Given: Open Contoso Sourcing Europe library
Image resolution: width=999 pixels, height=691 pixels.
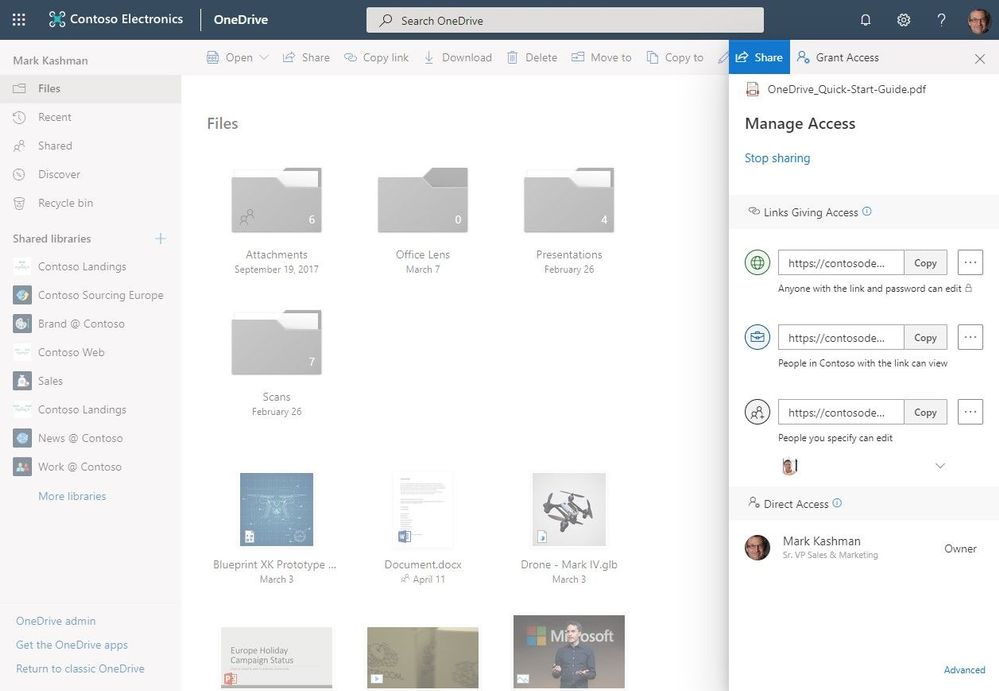Looking at the screenshot, I should point(90,295).
